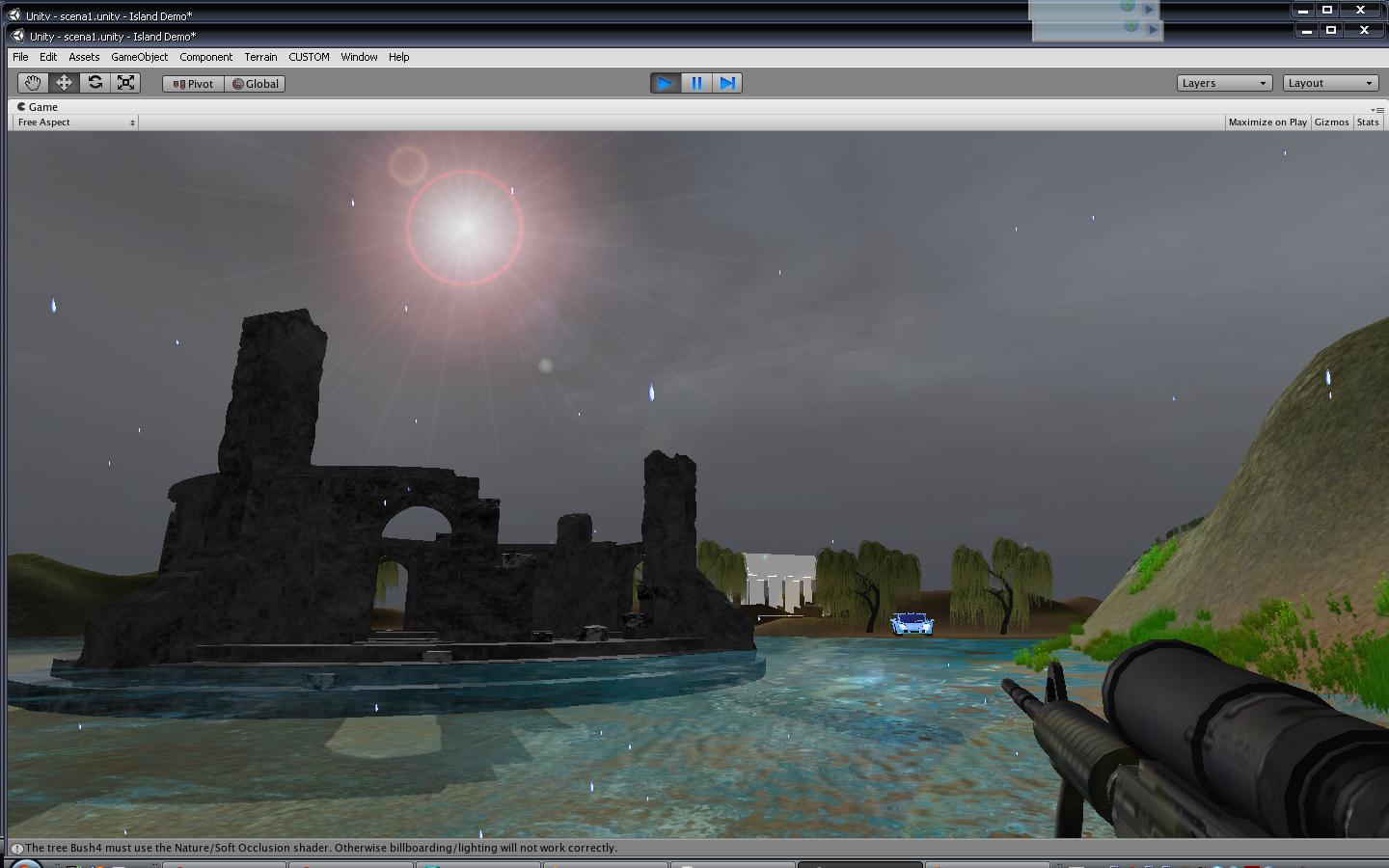Expand the Free Aspect dropdown

tap(75, 122)
